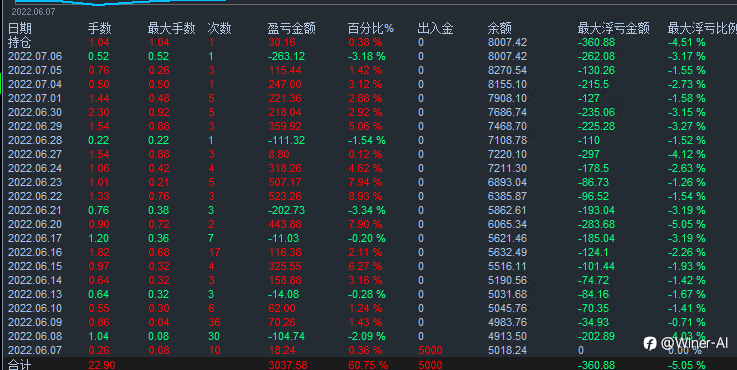Select the 2022.07.01 date row

pyautogui.click(x=35, y=98)
